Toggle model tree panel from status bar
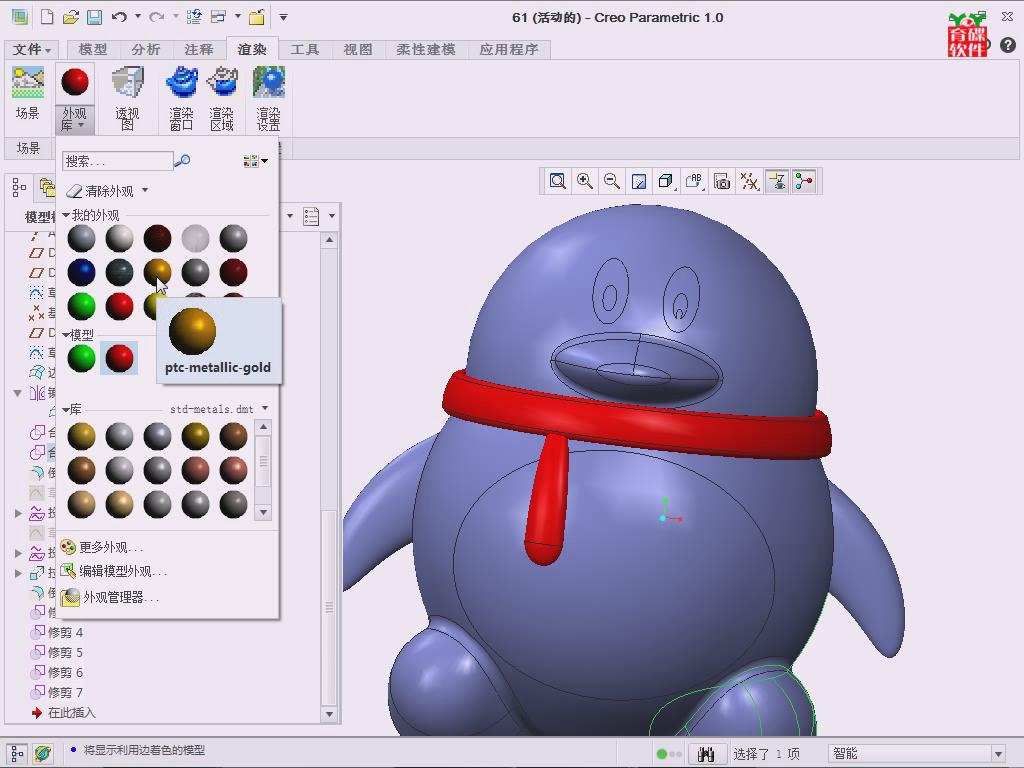 click(18, 754)
